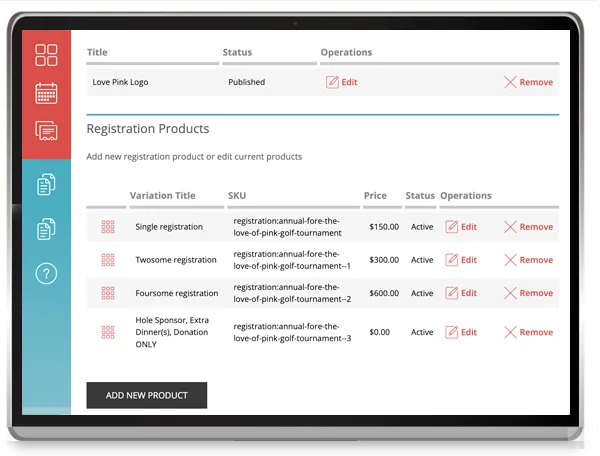Remove the Foursome registration product
The height and width of the screenshot is (456, 600).
(x=528, y=293)
